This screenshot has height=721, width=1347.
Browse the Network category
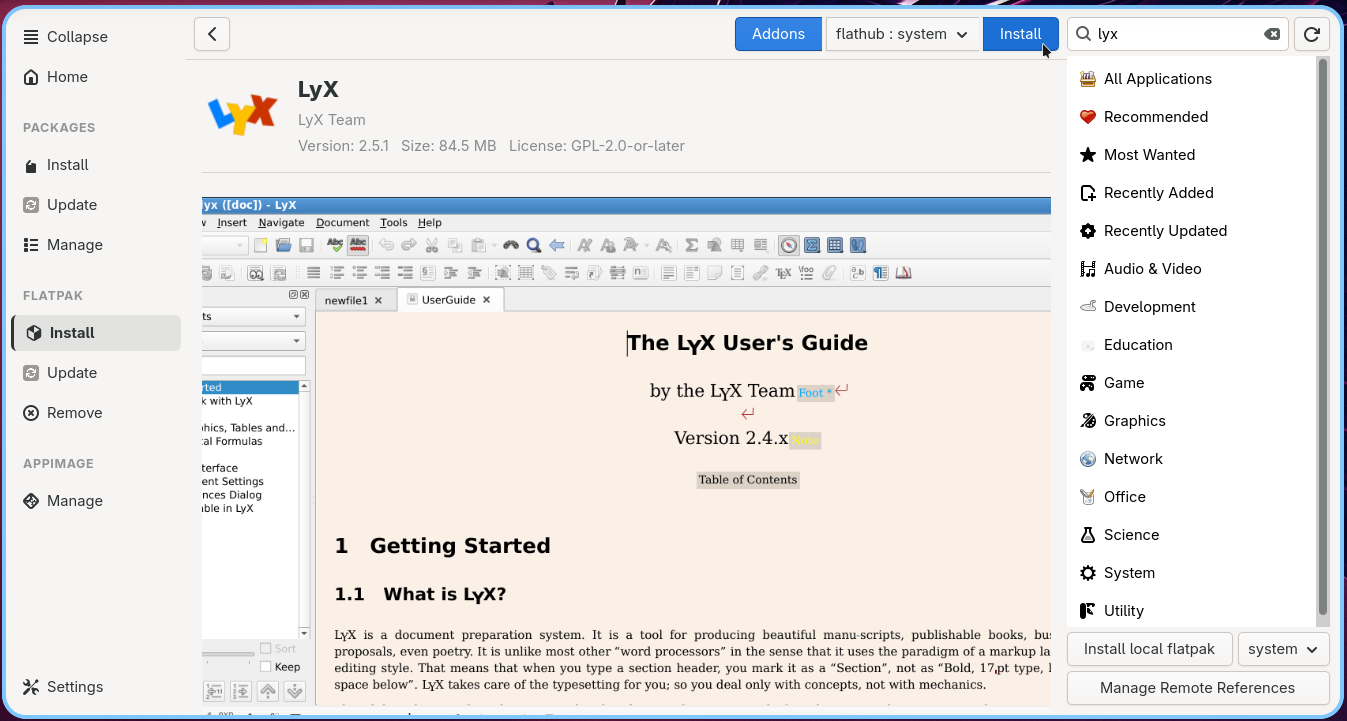point(1192,459)
